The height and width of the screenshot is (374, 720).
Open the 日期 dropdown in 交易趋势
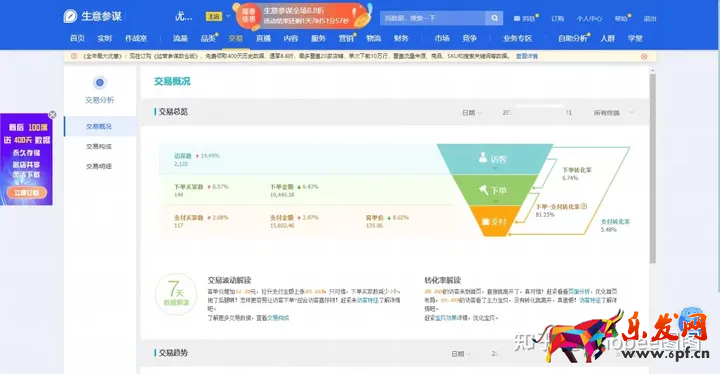(461, 354)
